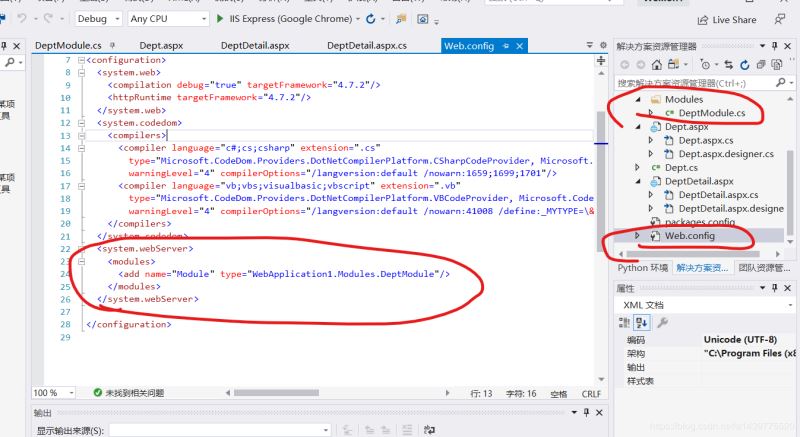Open DeptModule.cs in Solution Explorer
Image resolution: width=800 pixels, height=437 pixels.
[711, 113]
